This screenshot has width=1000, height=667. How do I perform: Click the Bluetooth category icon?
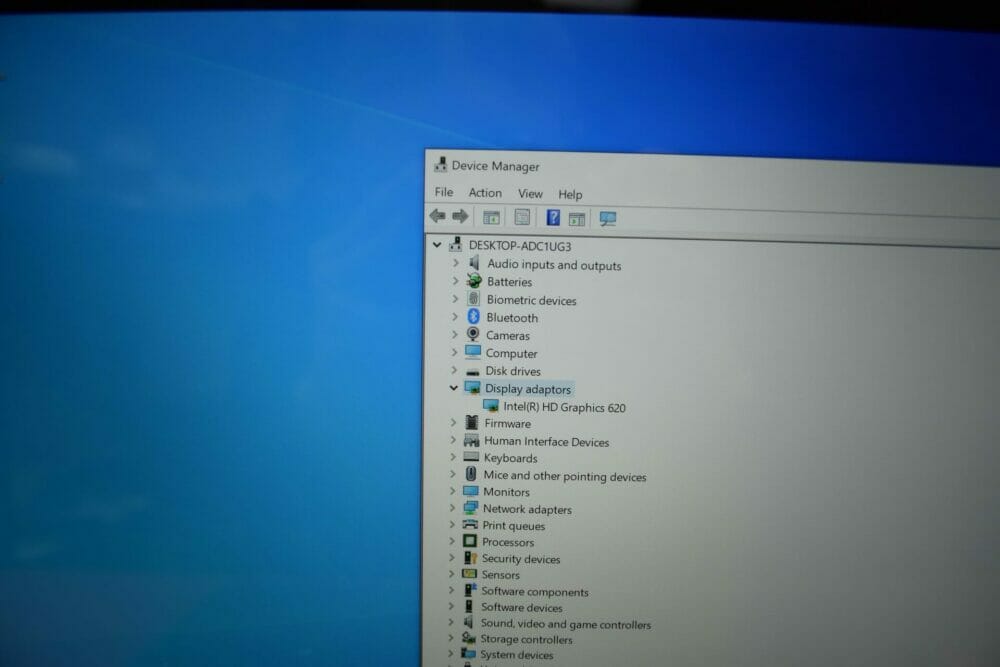coord(473,316)
